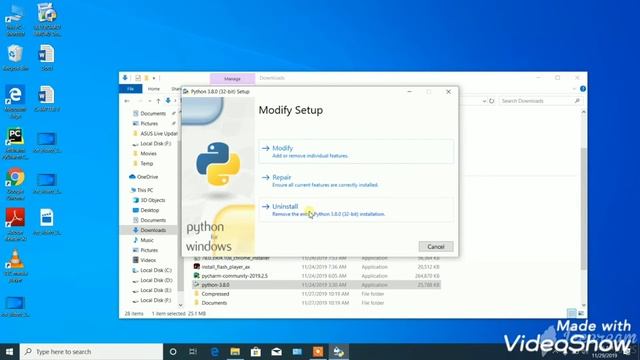Choose Uninstall in Python setup dialog
Screen dimensions: 640x360
(x=356, y=210)
